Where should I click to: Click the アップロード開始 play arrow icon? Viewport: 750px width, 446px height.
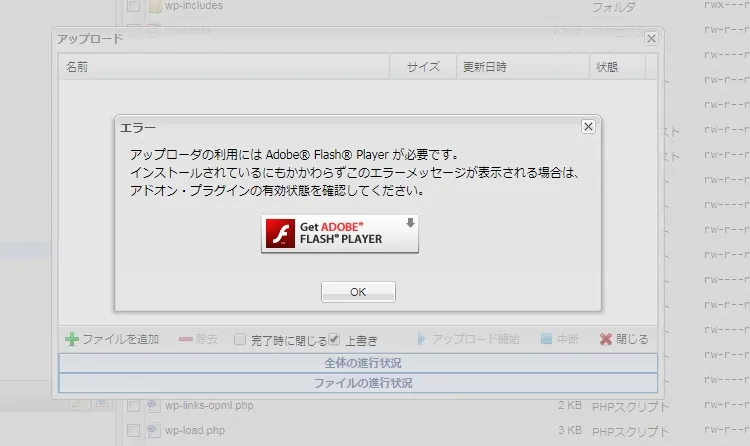coord(421,339)
